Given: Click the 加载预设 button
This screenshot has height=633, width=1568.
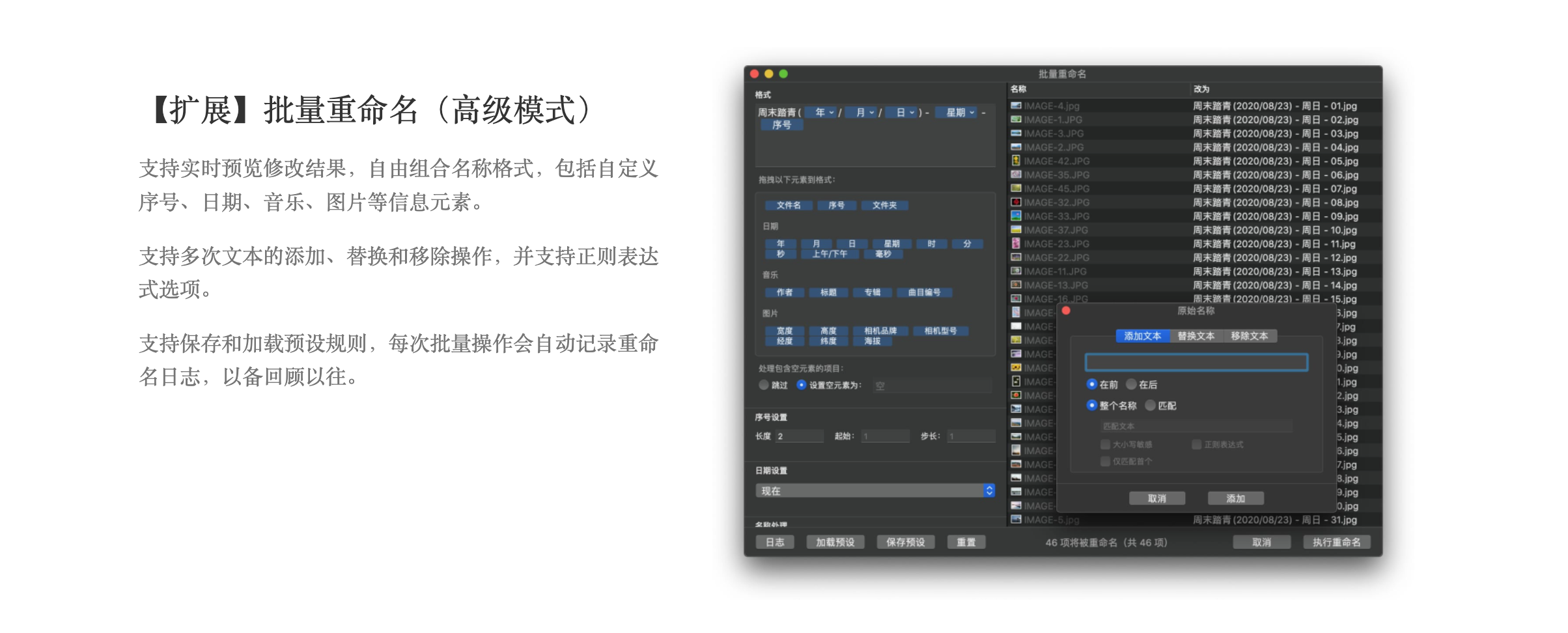Looking at the screenshot, I should tap(835, 542).
